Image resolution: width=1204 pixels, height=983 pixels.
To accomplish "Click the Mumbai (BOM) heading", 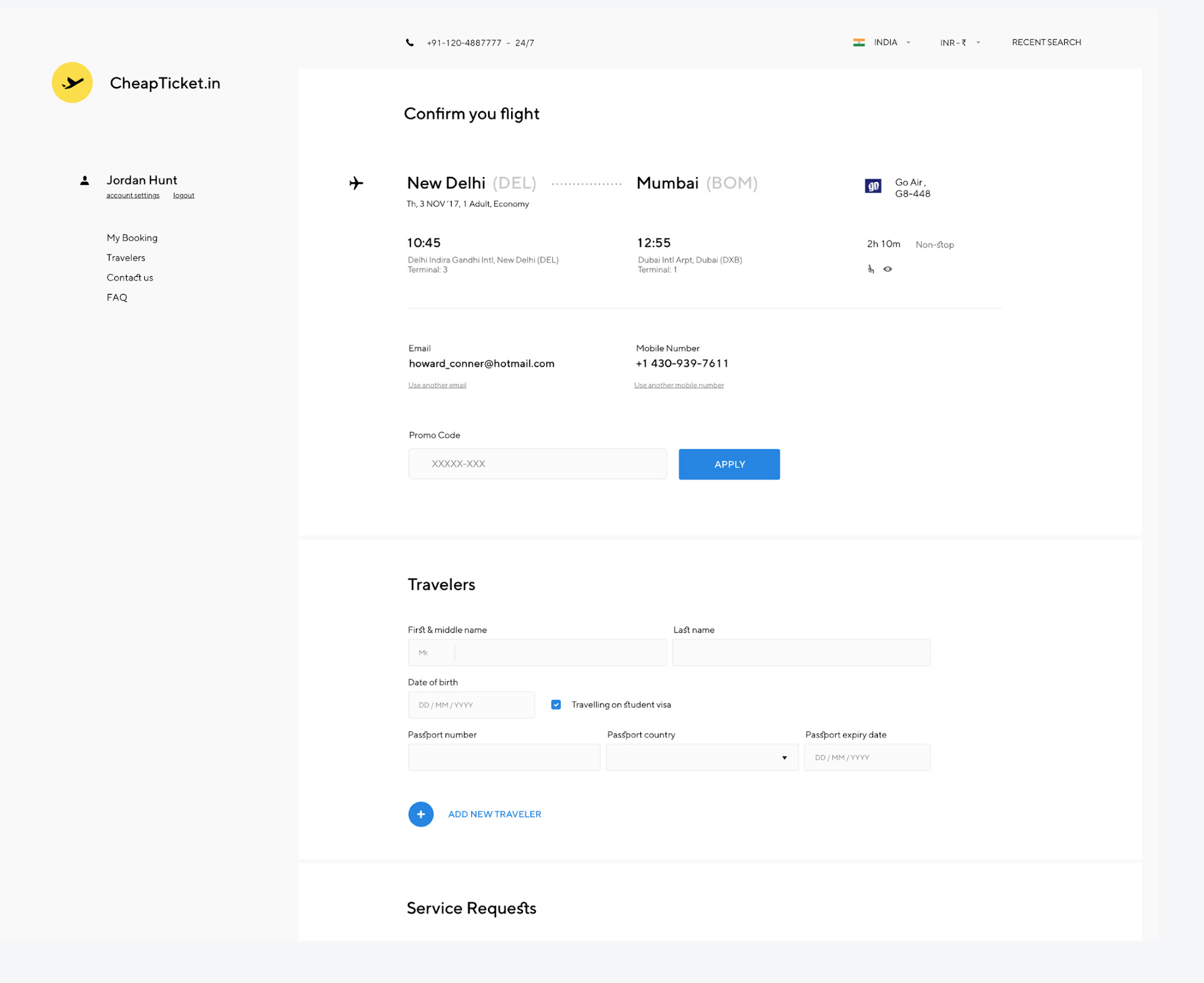I will coord(697,183).
